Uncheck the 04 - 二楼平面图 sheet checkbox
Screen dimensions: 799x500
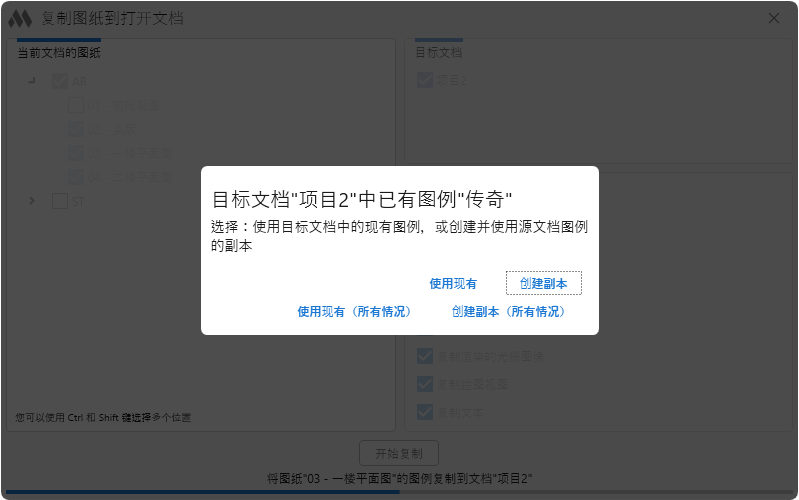click(x=76, y=177)
